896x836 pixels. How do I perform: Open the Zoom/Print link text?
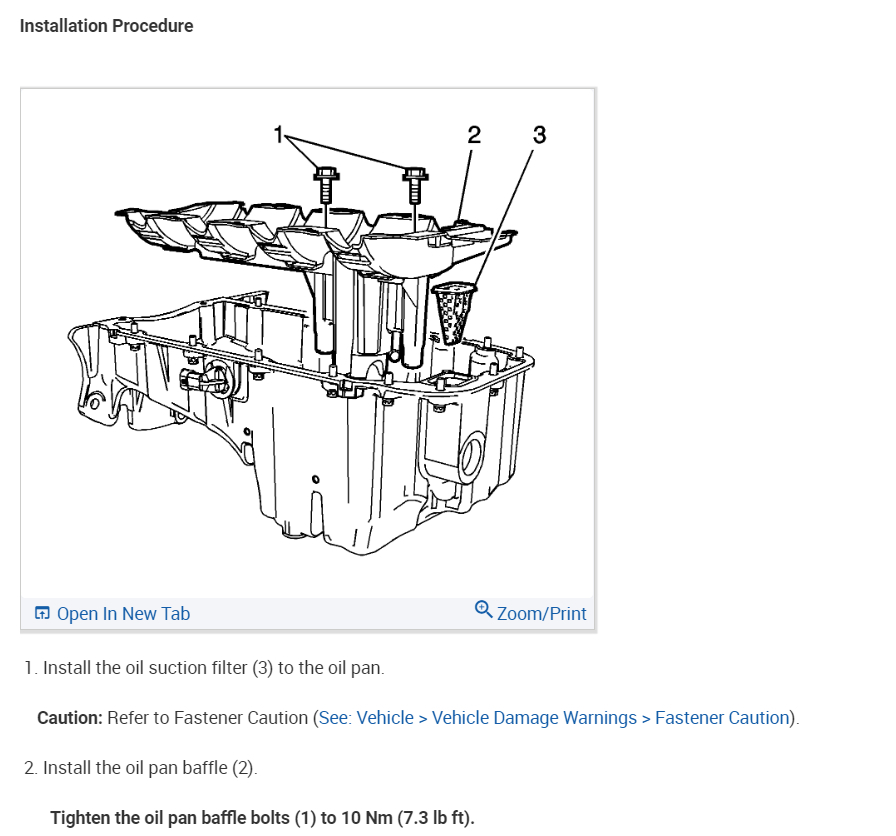pyautogui.click(x=541, y=613)
